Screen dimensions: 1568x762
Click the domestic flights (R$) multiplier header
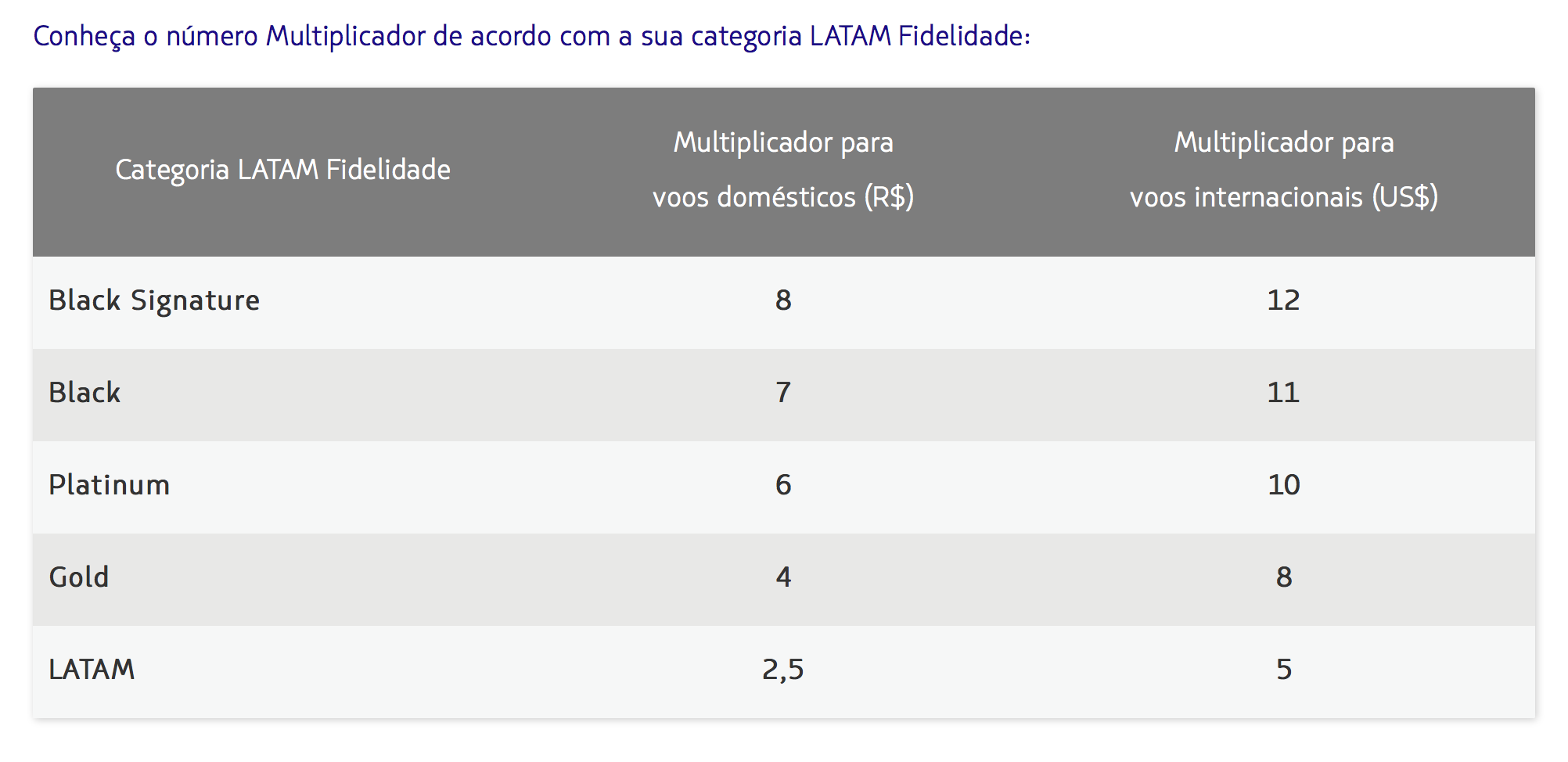pyautogui.click(x=783, y=170)
